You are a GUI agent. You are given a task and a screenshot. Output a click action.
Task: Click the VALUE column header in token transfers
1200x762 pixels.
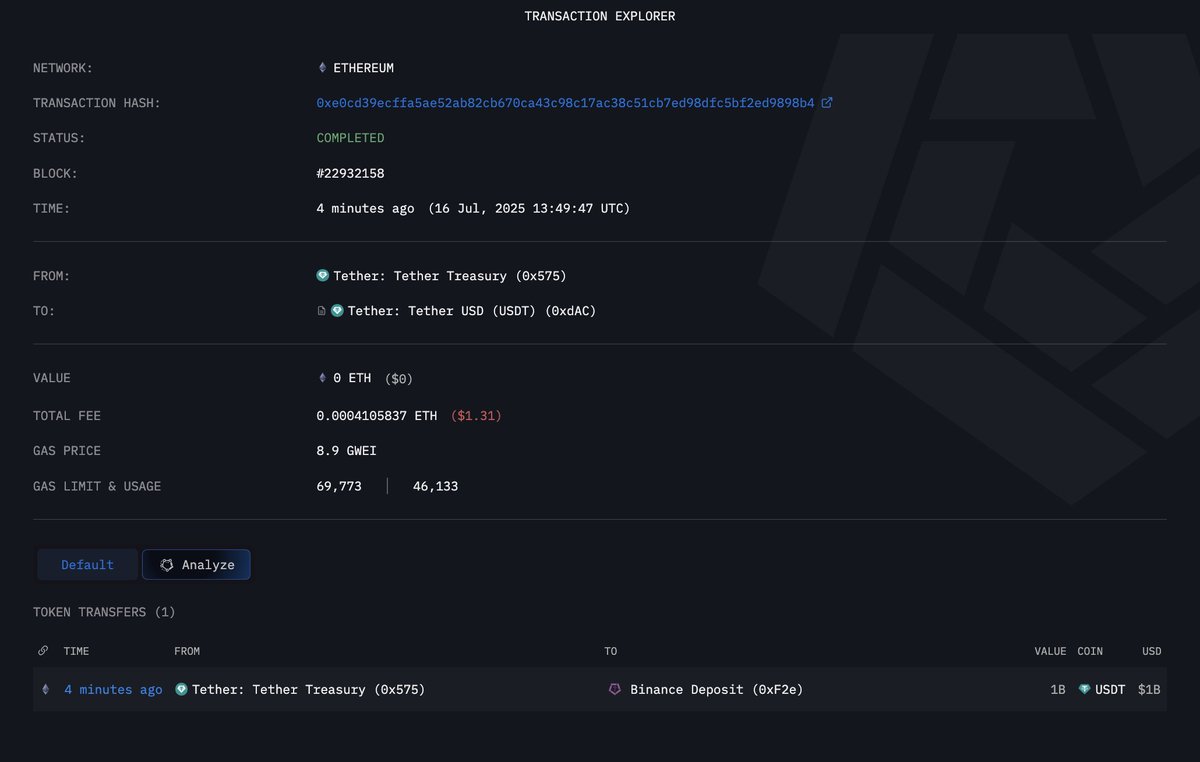pyautogui.click(x=1050, y=651)
